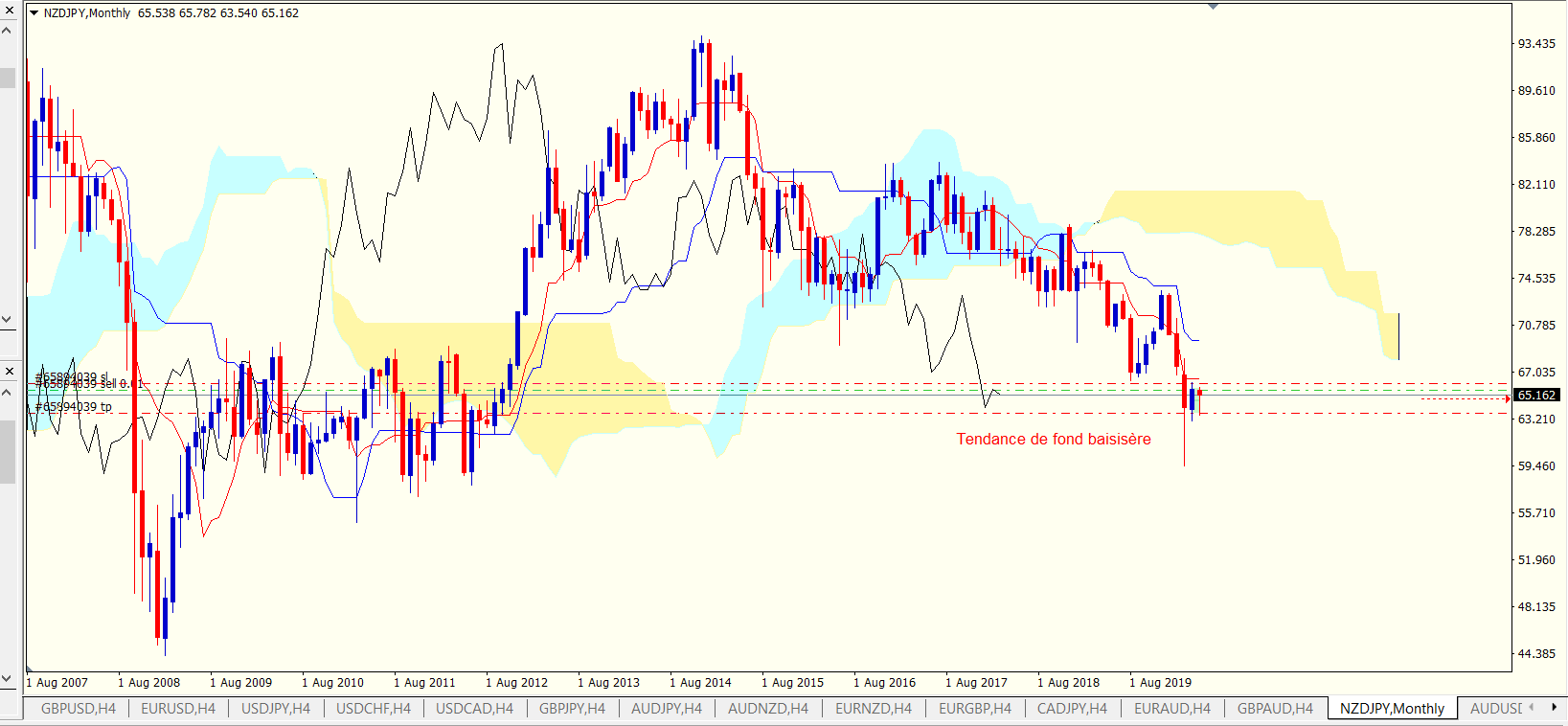Click the #65894039 tp order line label
Screen dimensions: 1568x726
coord(74,407)
